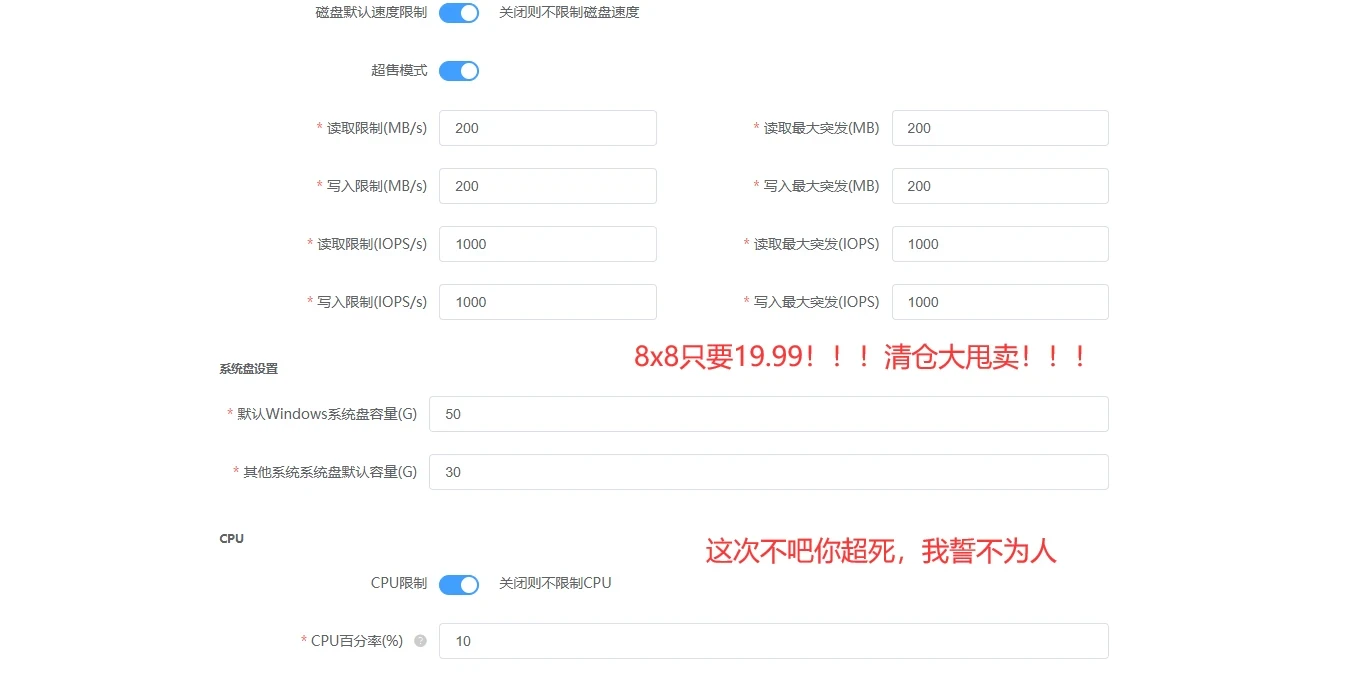Image resolution: width=1363 pixels, height=679 pixels.
Task: Focus the 读取最大突发(IOPS) input field
Action: pyautogui.click(x=999, y=244)
